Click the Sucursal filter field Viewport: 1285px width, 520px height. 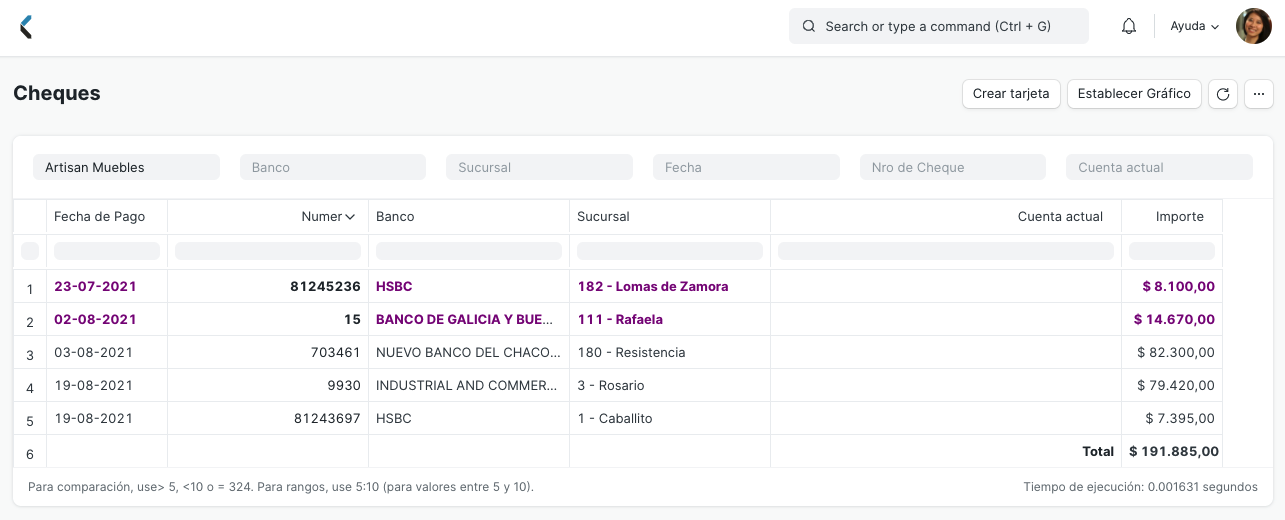coord(540,168)
